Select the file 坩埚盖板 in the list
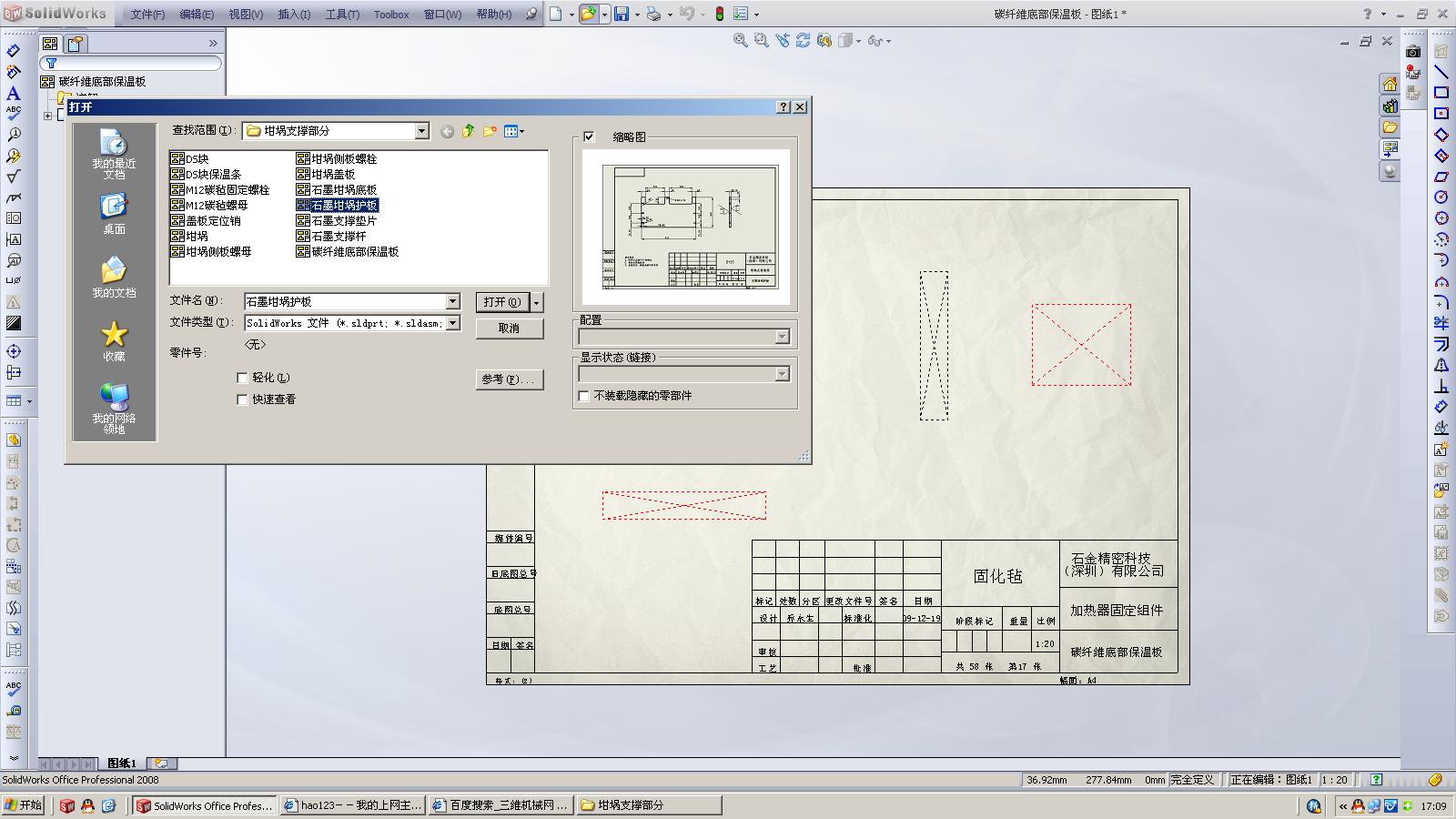Image resolution: width=1456 pixels, height=819 pixels. (326, 174)
